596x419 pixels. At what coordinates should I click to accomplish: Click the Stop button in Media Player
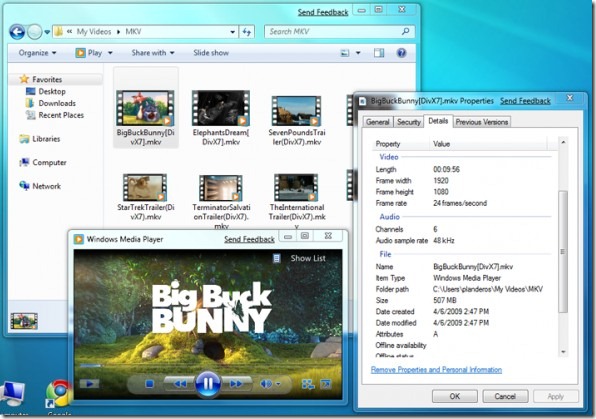point(149,384)
